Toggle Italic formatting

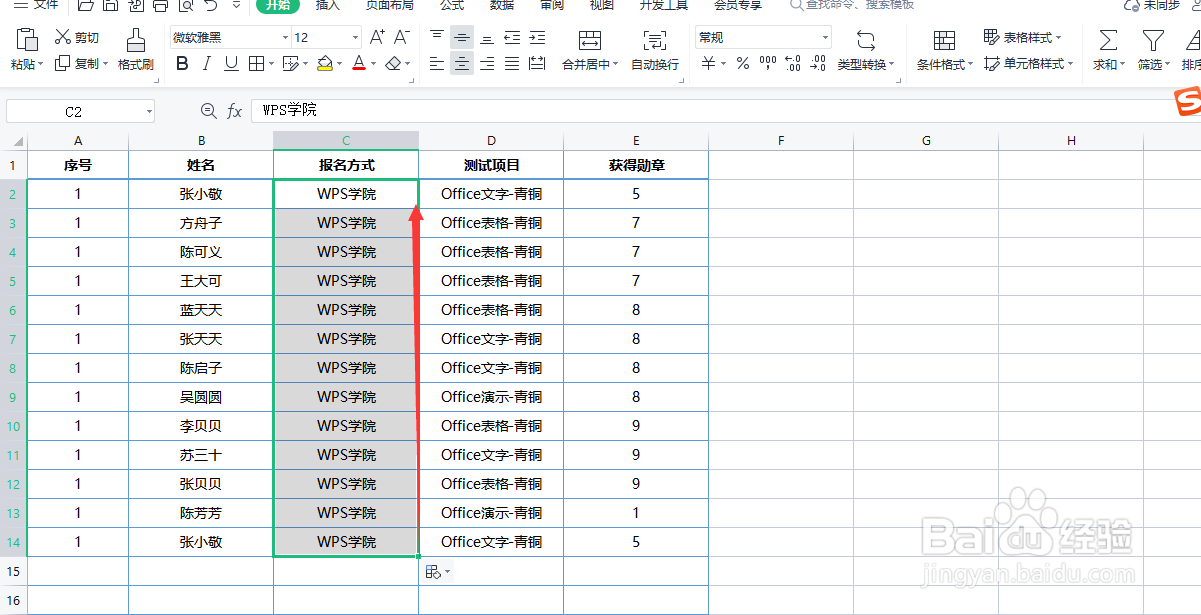(x=208, y=63)
